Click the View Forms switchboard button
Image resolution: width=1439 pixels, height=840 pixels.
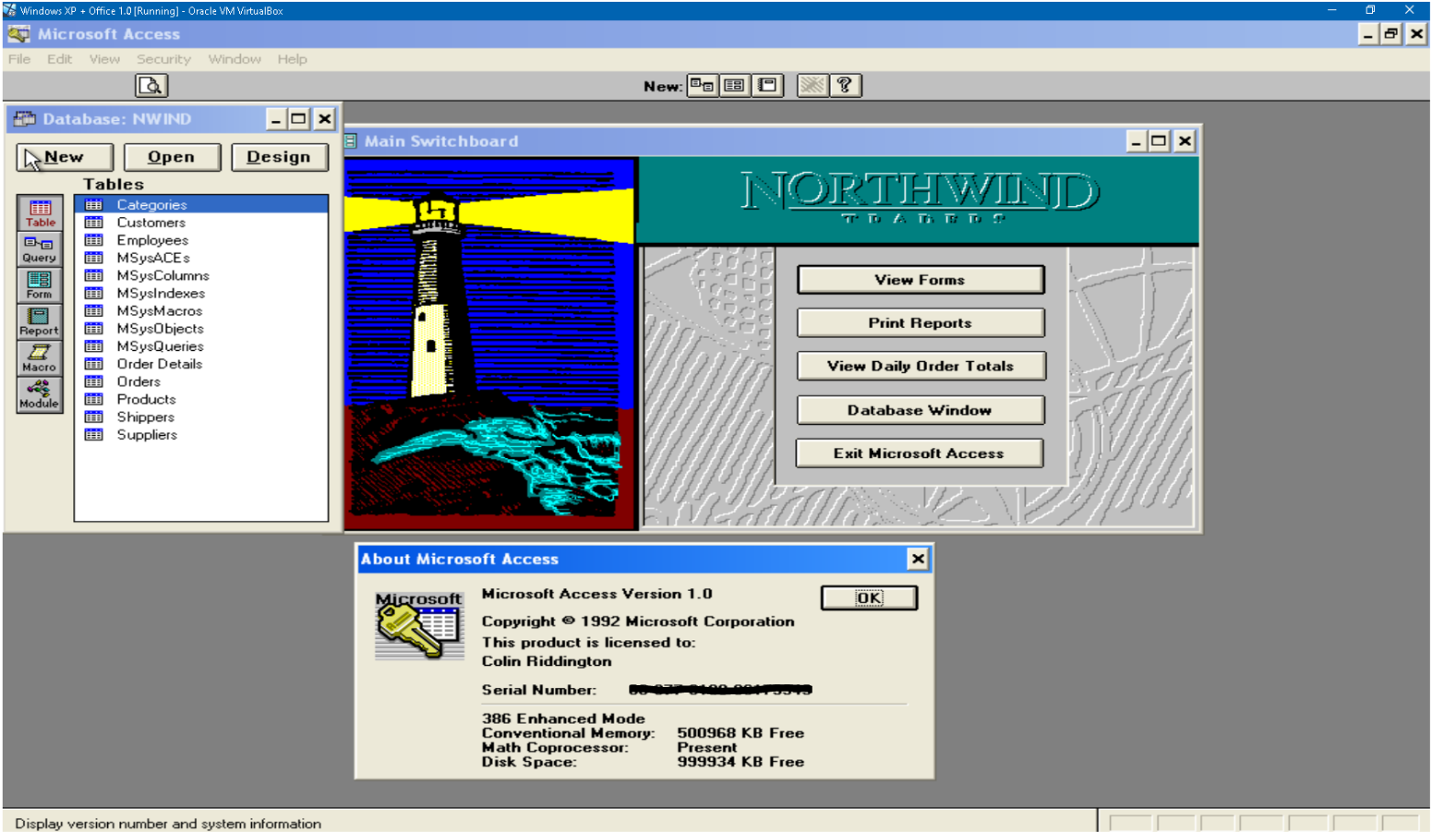[x=920, y=280]
